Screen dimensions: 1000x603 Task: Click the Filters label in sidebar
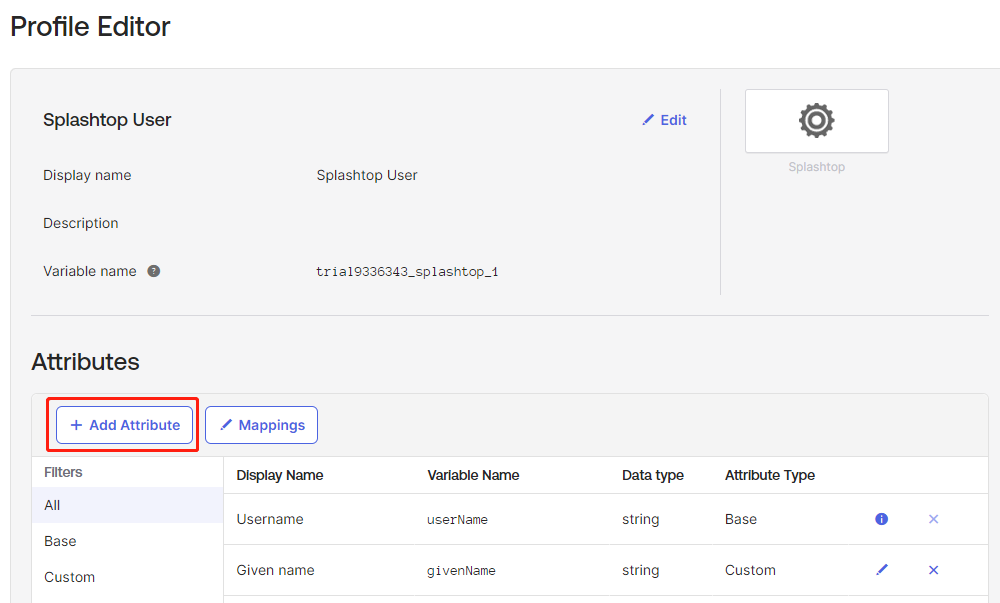point(63,472)
